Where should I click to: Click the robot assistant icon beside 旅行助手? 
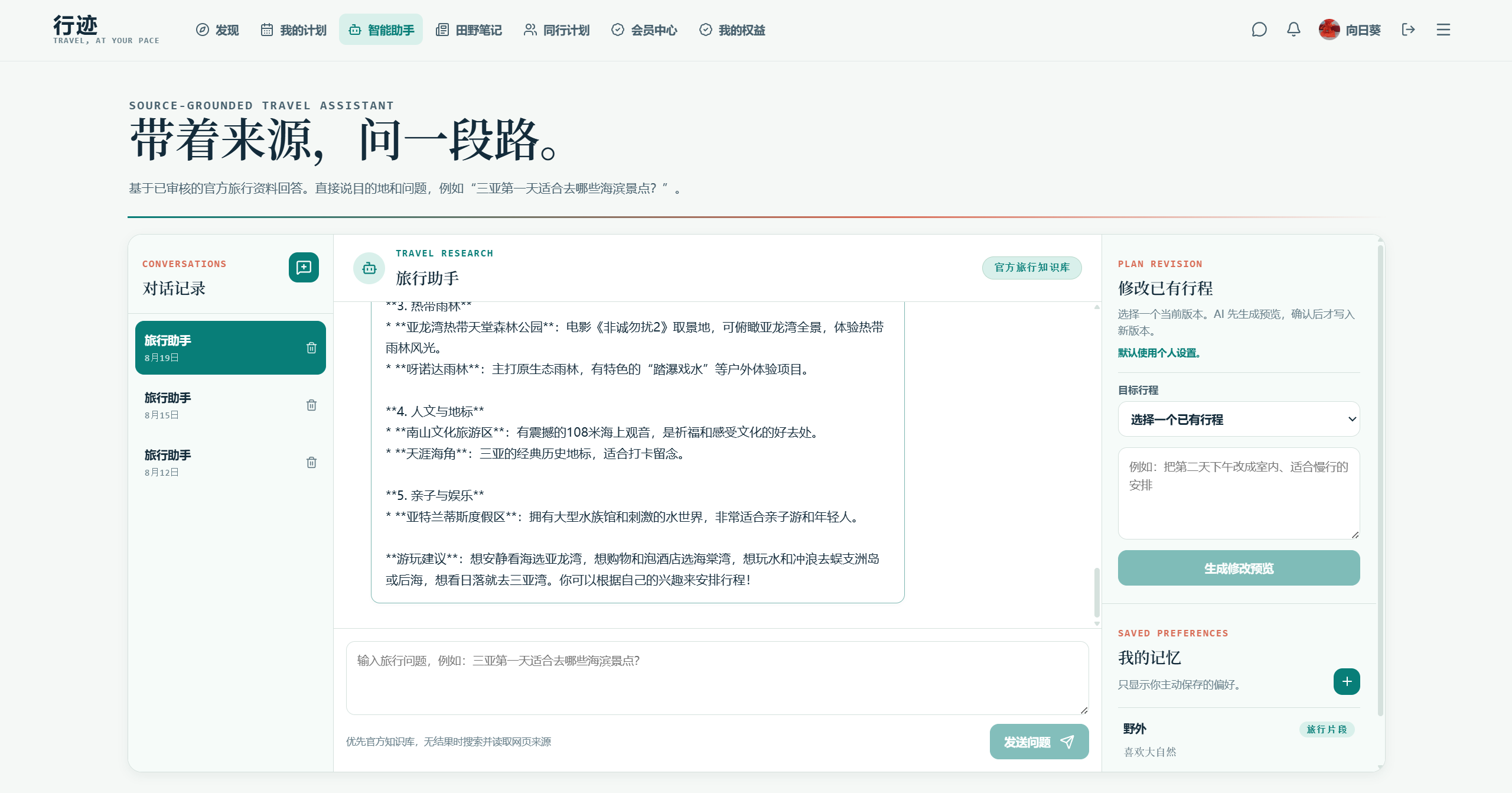tap(369, 268)
